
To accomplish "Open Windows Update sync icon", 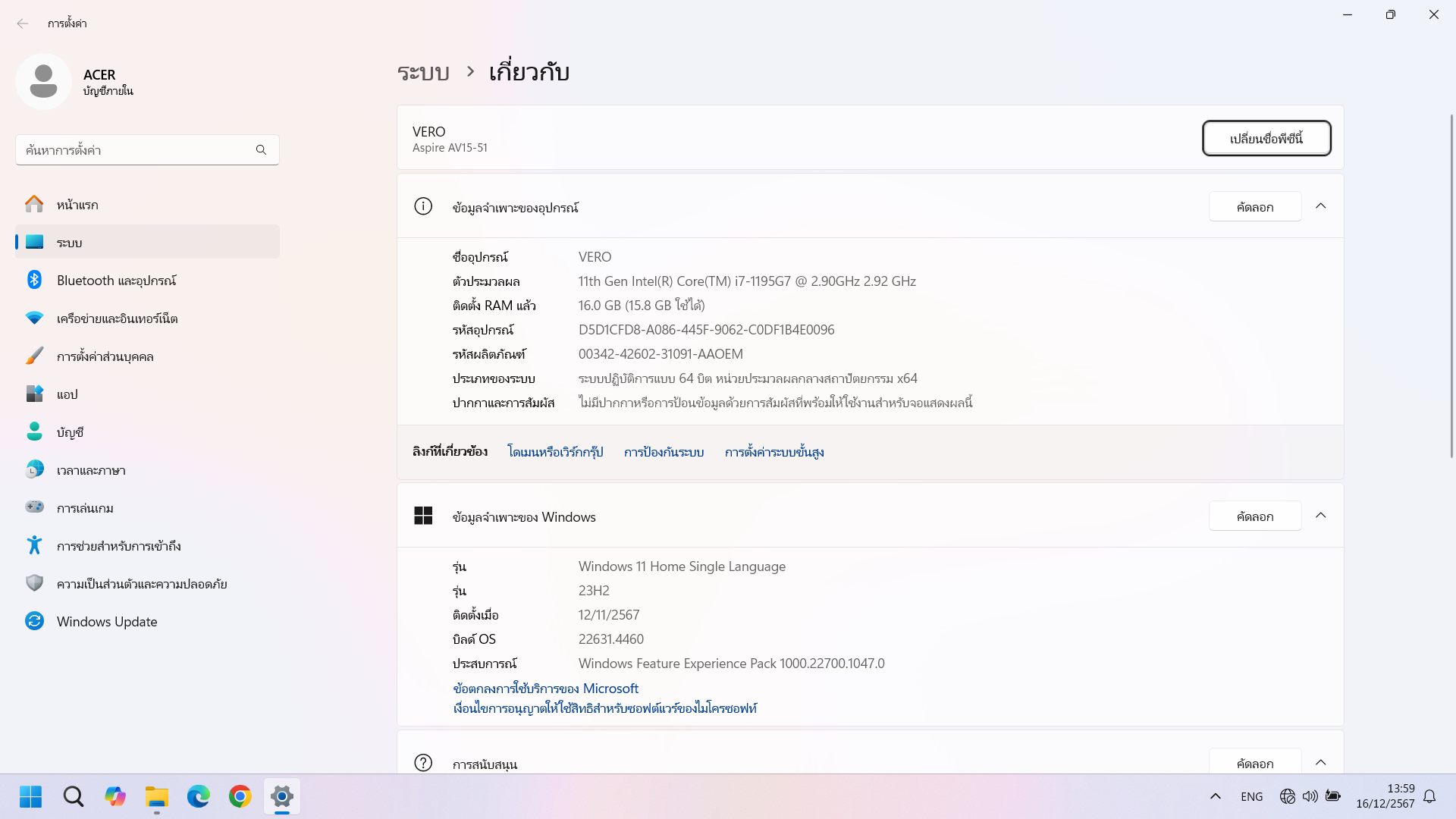I will pos(34,621).
